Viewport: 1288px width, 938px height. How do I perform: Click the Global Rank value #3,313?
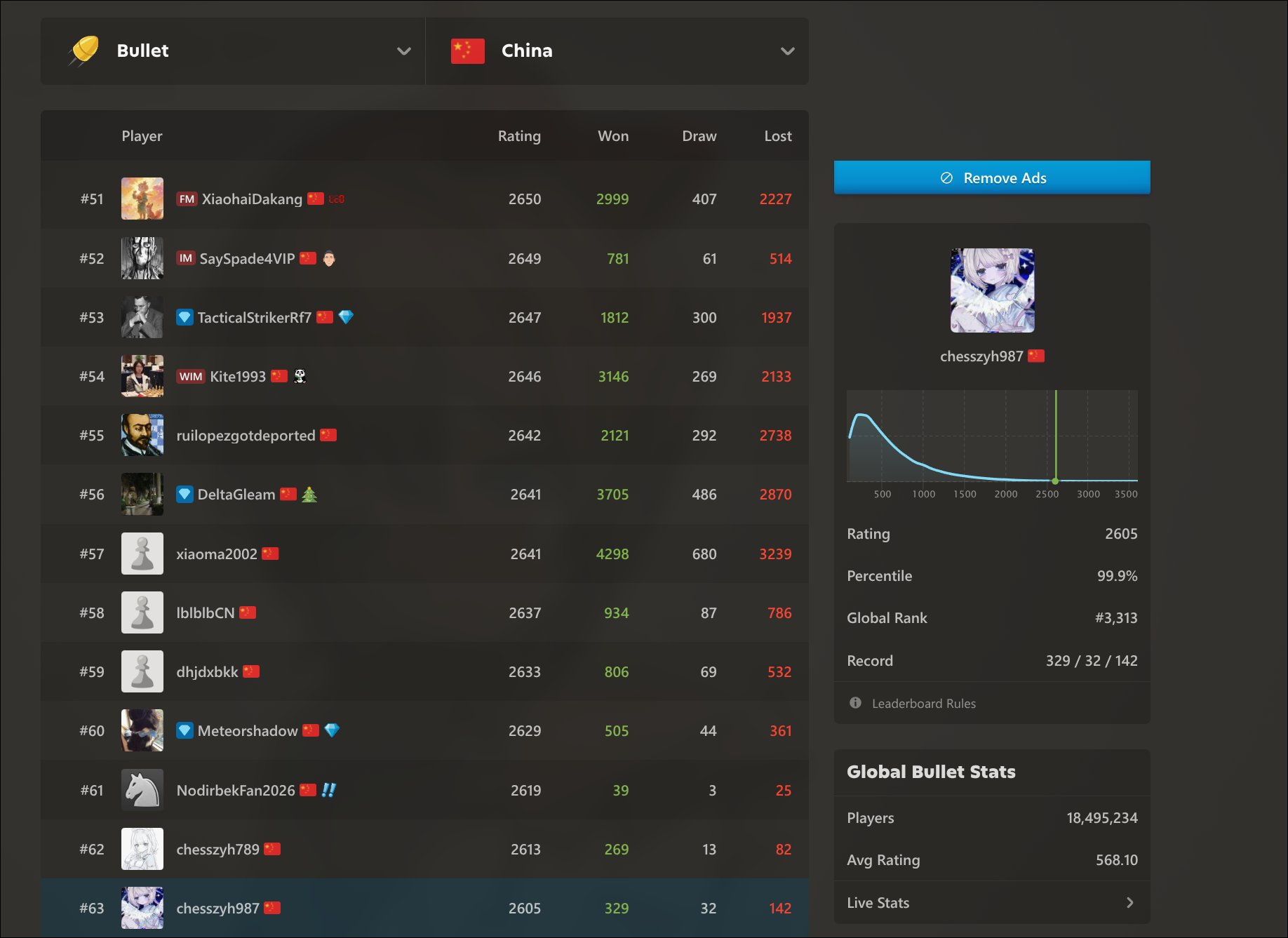pyautogui.click(x=1116, y=618)
